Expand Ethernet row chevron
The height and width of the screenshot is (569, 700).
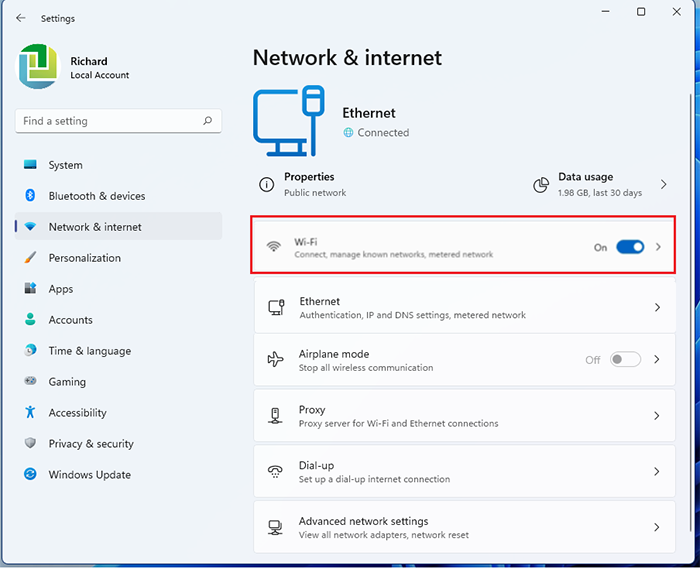[657, 307]
